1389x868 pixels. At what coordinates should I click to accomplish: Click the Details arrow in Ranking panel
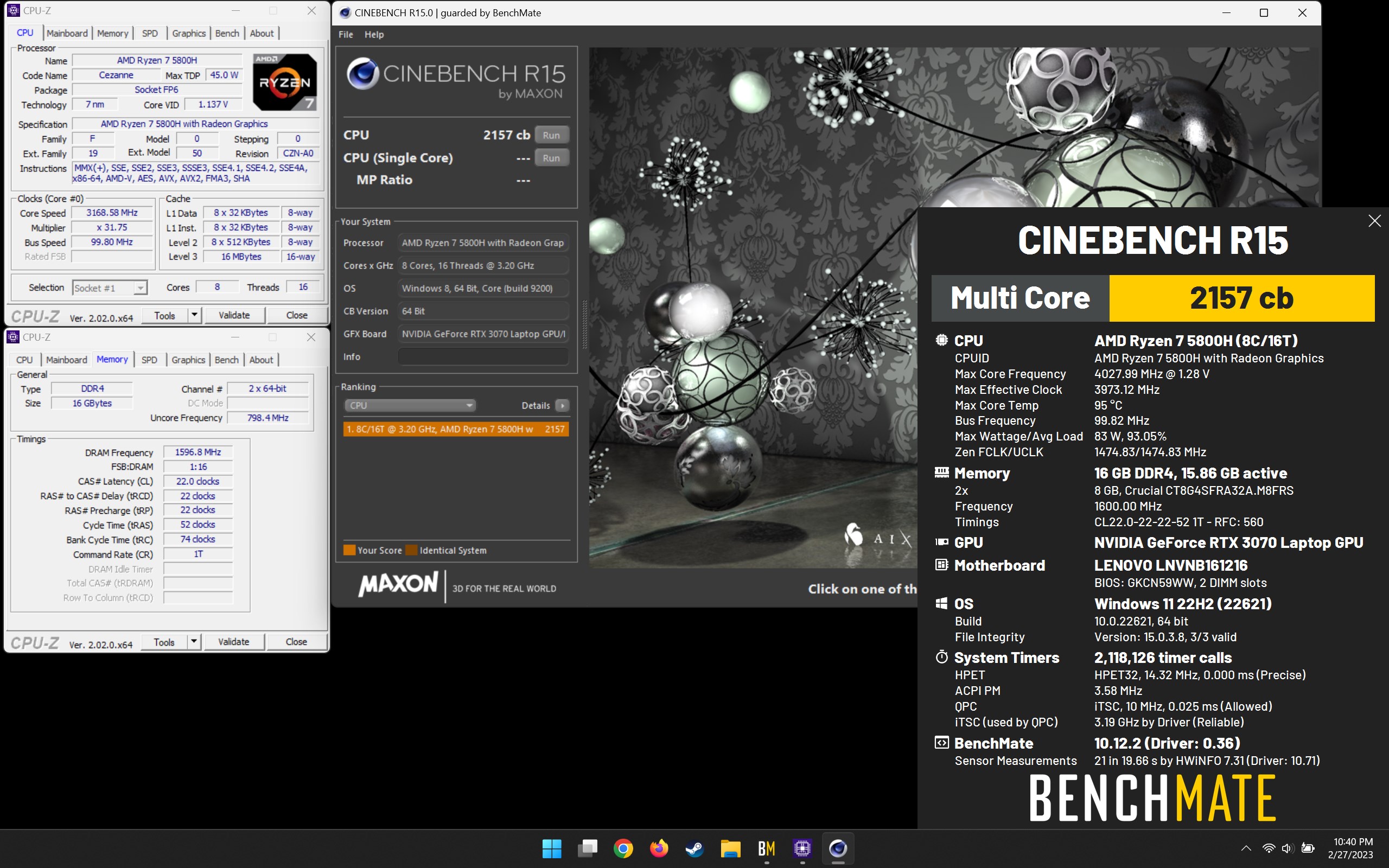[x=563, y=405]
